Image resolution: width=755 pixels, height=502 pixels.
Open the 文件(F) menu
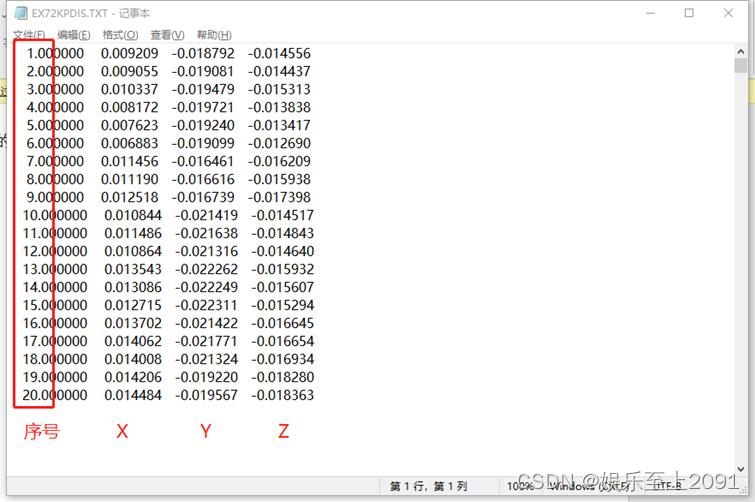point(29,35)
